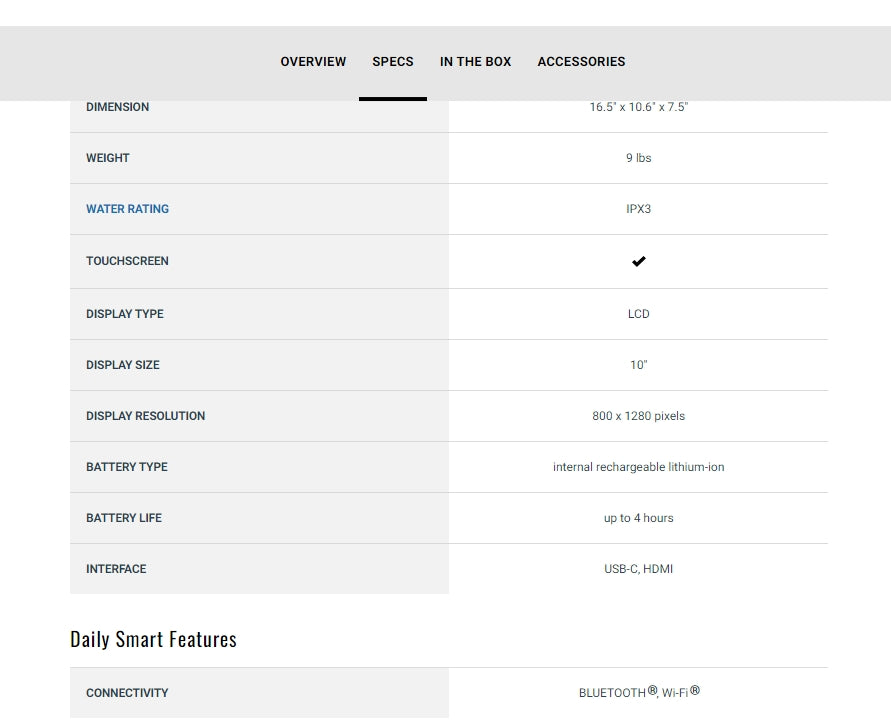This screenshot has height=727, width=891.
Task: Click the Connectivity row label
Action: pyautogui.click(x=127, y=693)
